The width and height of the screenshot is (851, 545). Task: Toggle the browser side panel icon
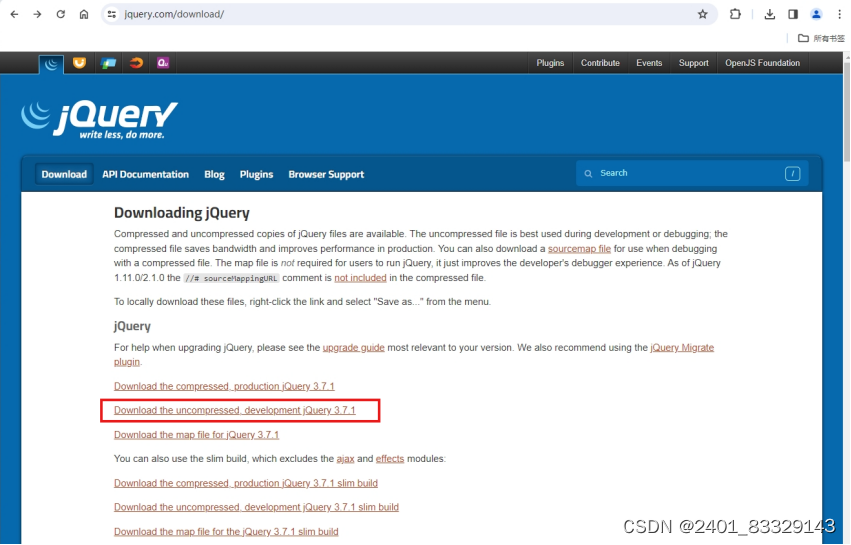point(793,14)
